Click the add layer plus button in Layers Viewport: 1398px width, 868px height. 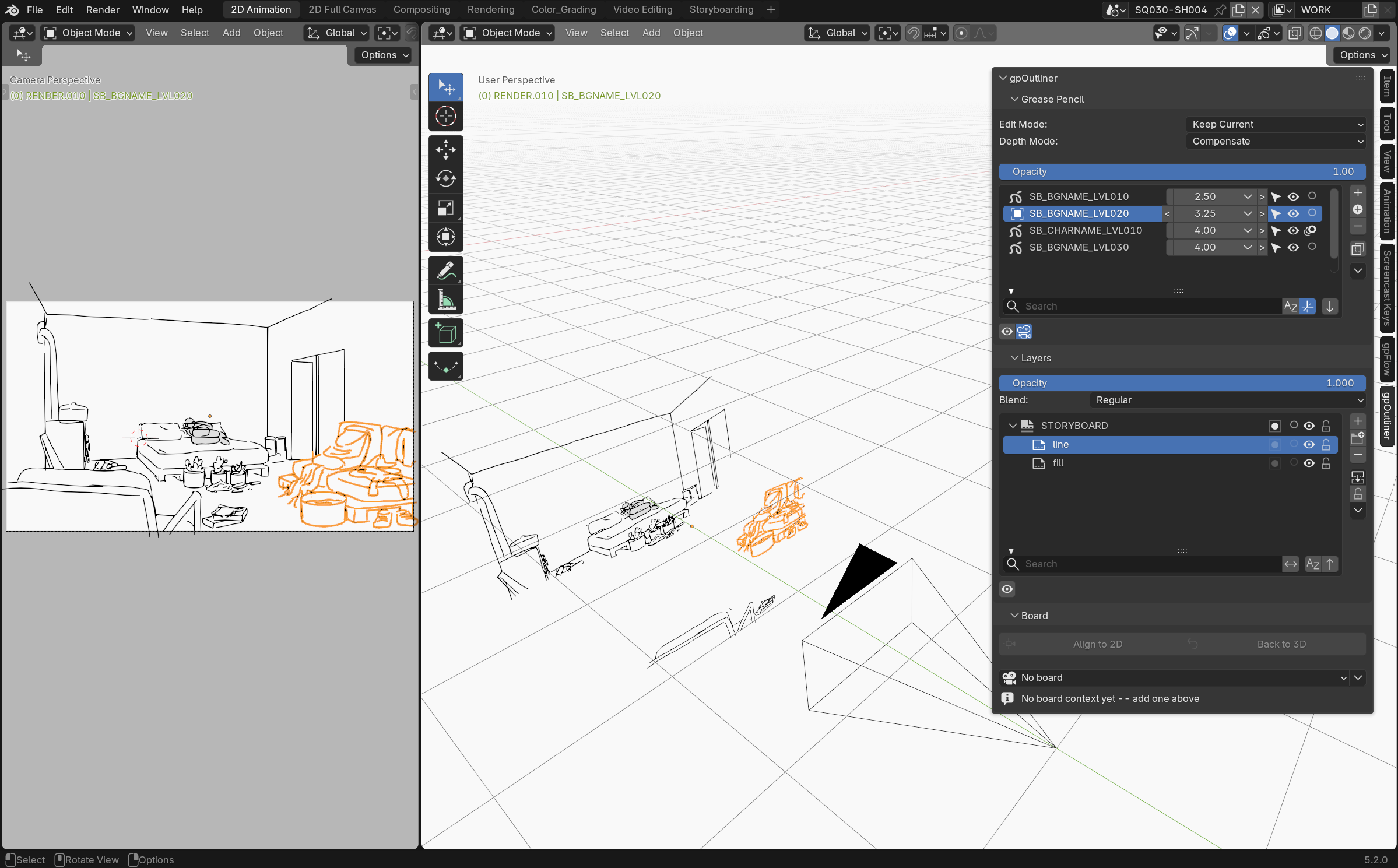click(x=1358, y=421)
